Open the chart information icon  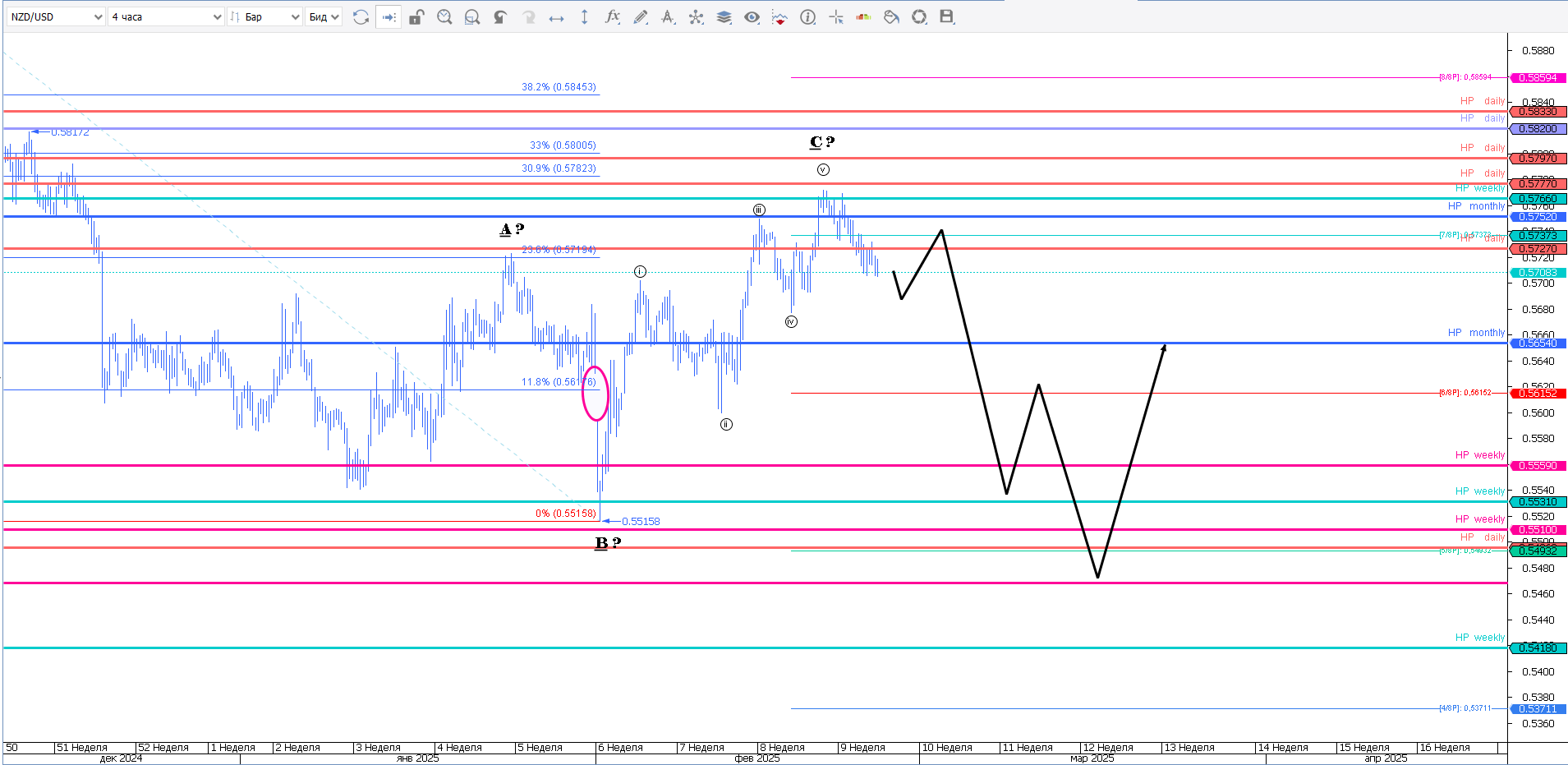point(808,17)
